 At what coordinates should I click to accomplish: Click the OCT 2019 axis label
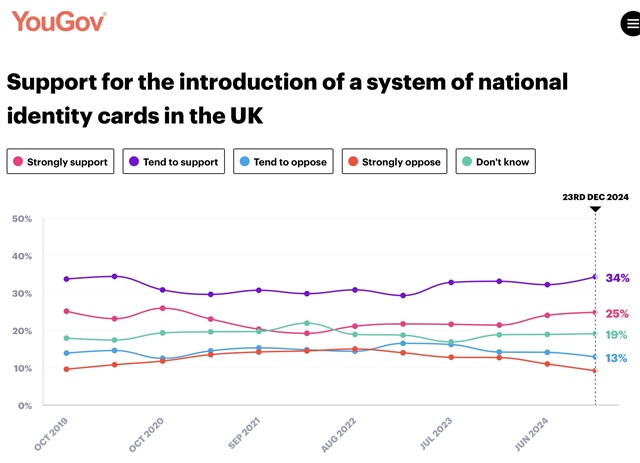pos(54,433)
